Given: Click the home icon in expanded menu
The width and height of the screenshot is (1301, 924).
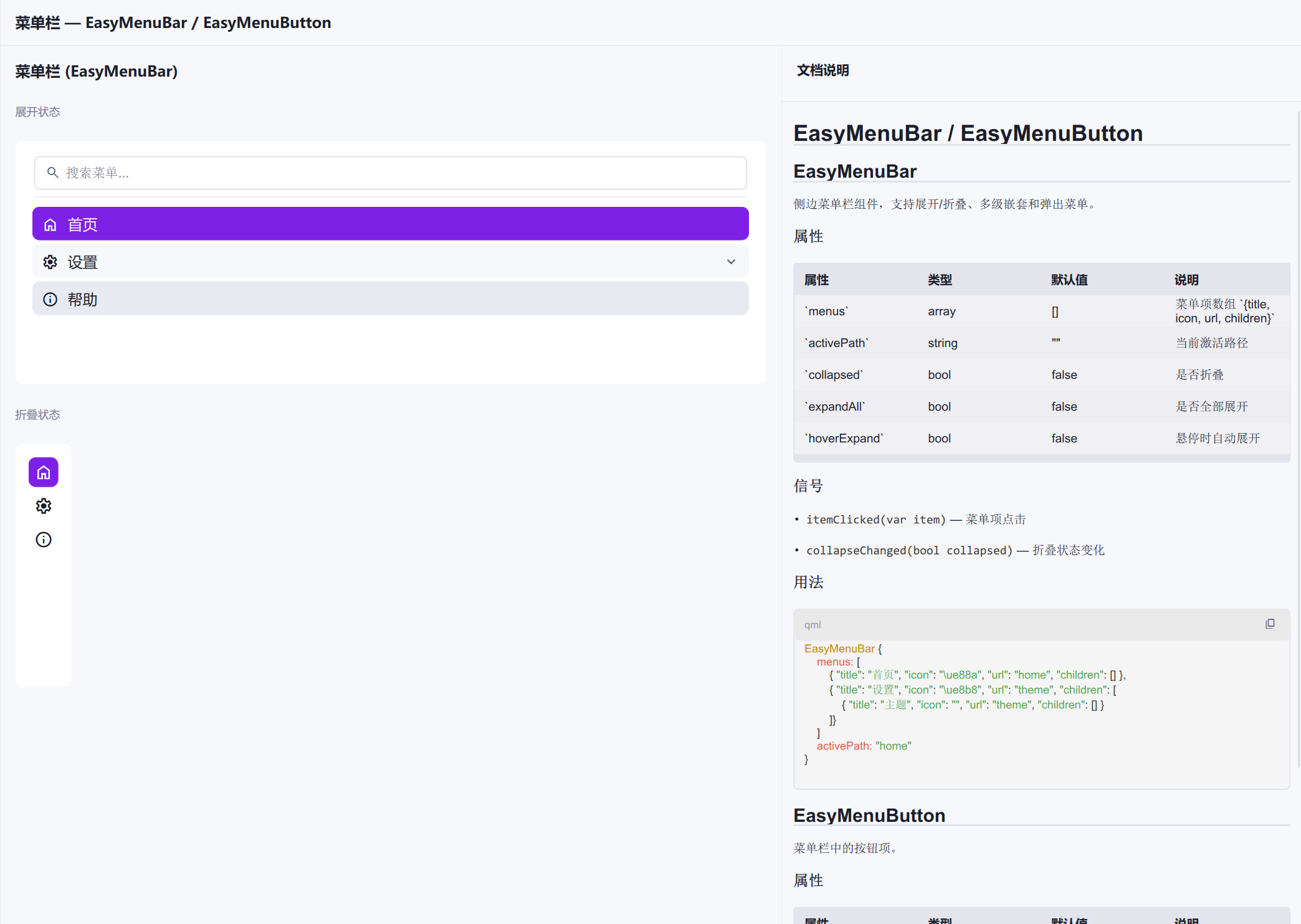Looking at the screenshot, I should coord(50,225).
